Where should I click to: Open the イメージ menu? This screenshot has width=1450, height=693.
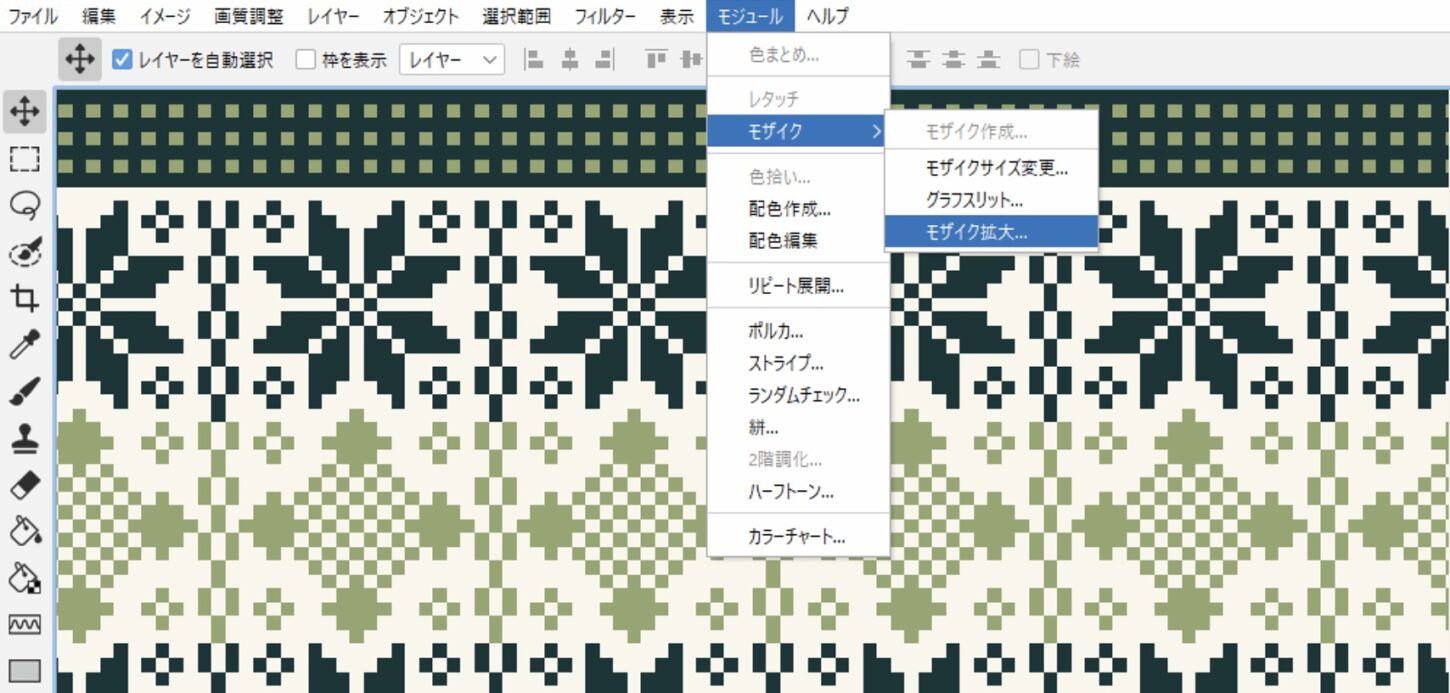click(x=165, y=16)
